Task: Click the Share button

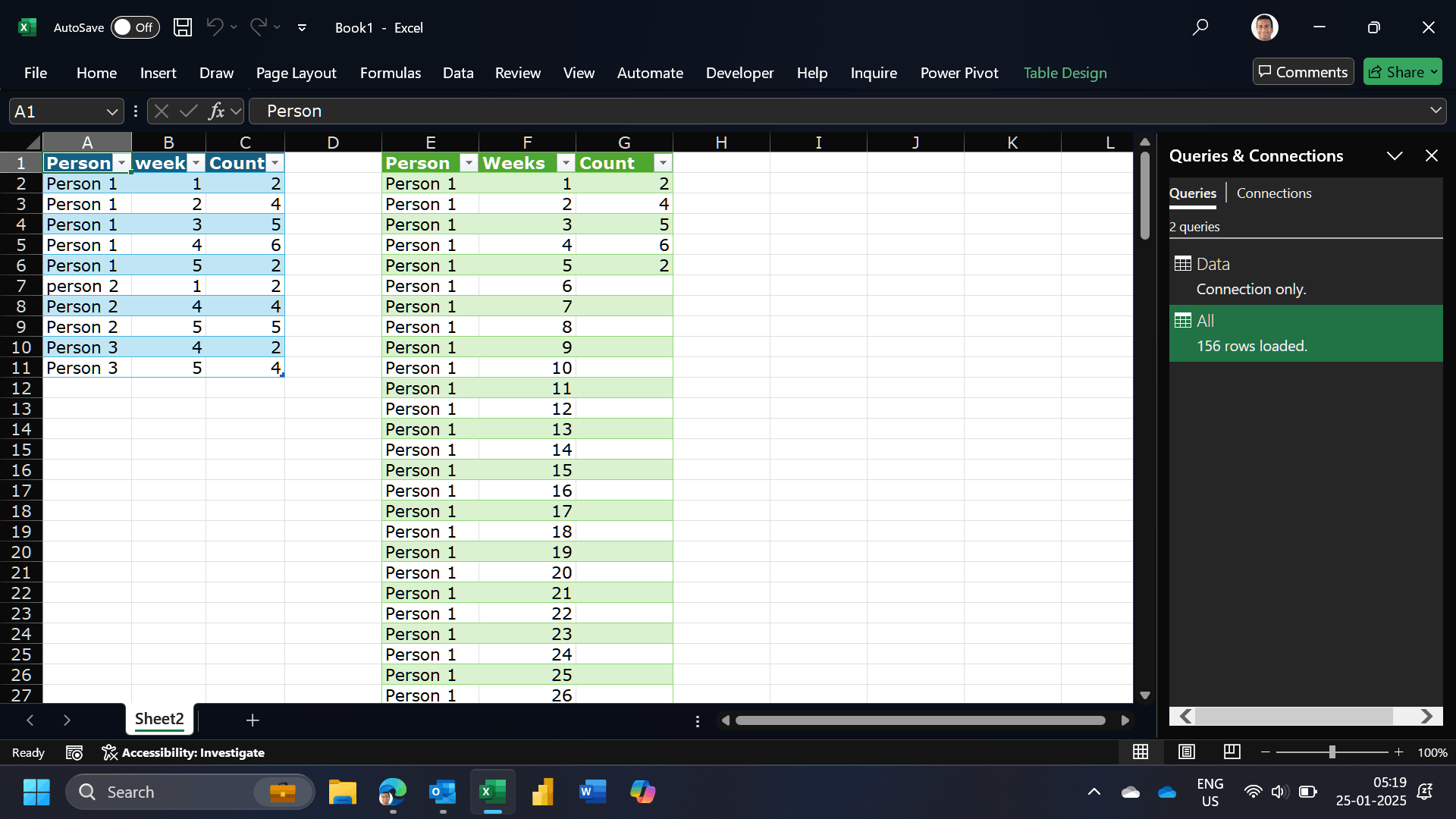Action: [1403, 72]
